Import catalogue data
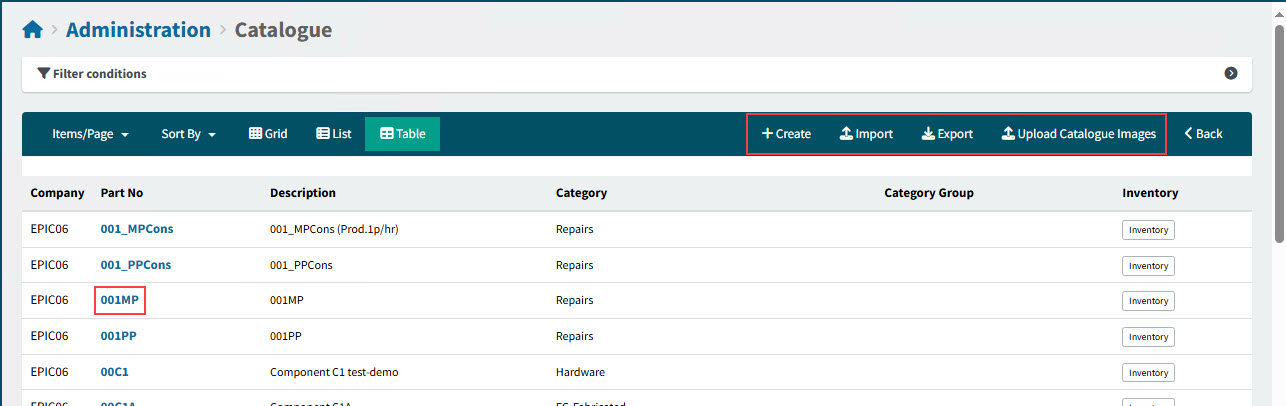The width and height of the screenshot is (1286, 406). [866, 134]
